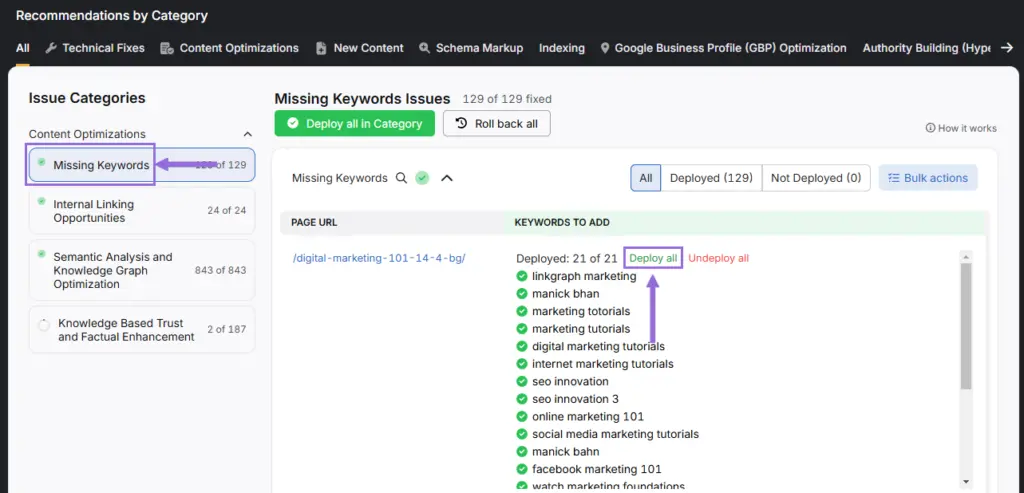This screenshot has height=493, width=1024.
Task: Switch to the Content Optimizations tab
Action: click(230, 48)
